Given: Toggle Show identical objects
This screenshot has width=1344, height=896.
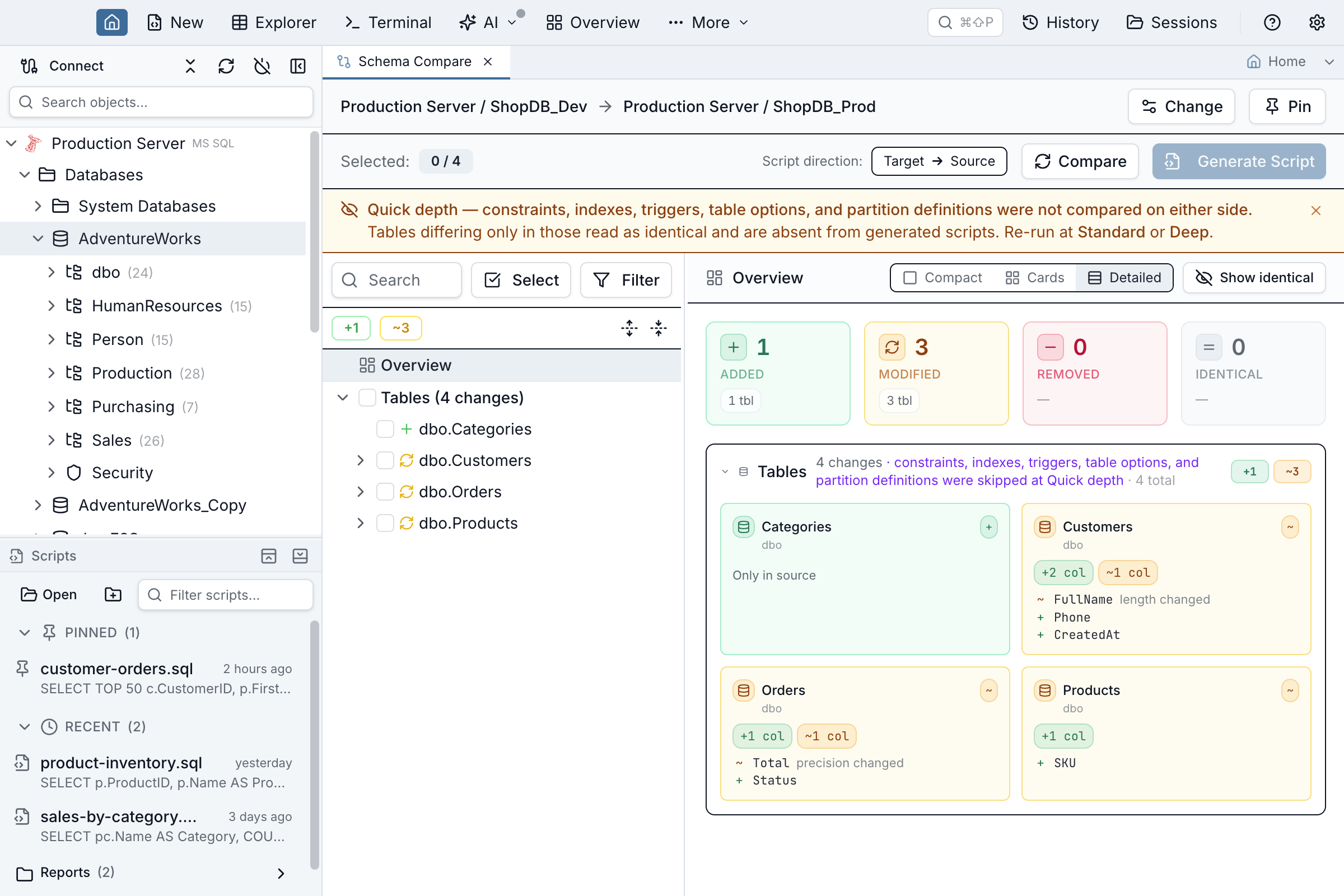Looking at the screenshot, I should pyautogui.click(x=1254, y=278).
